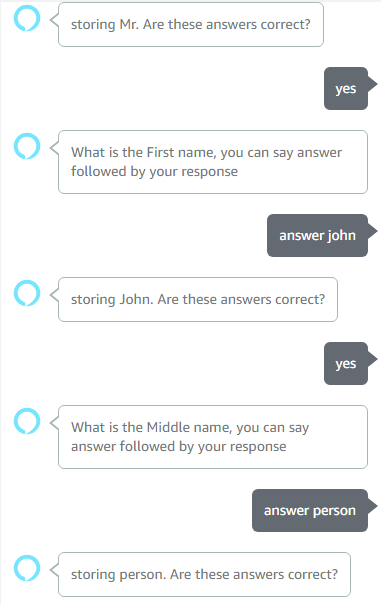Screen dimensions: 381x604
Task: Click Alexa icon beside First name question
Action: [x=27, y=146]
